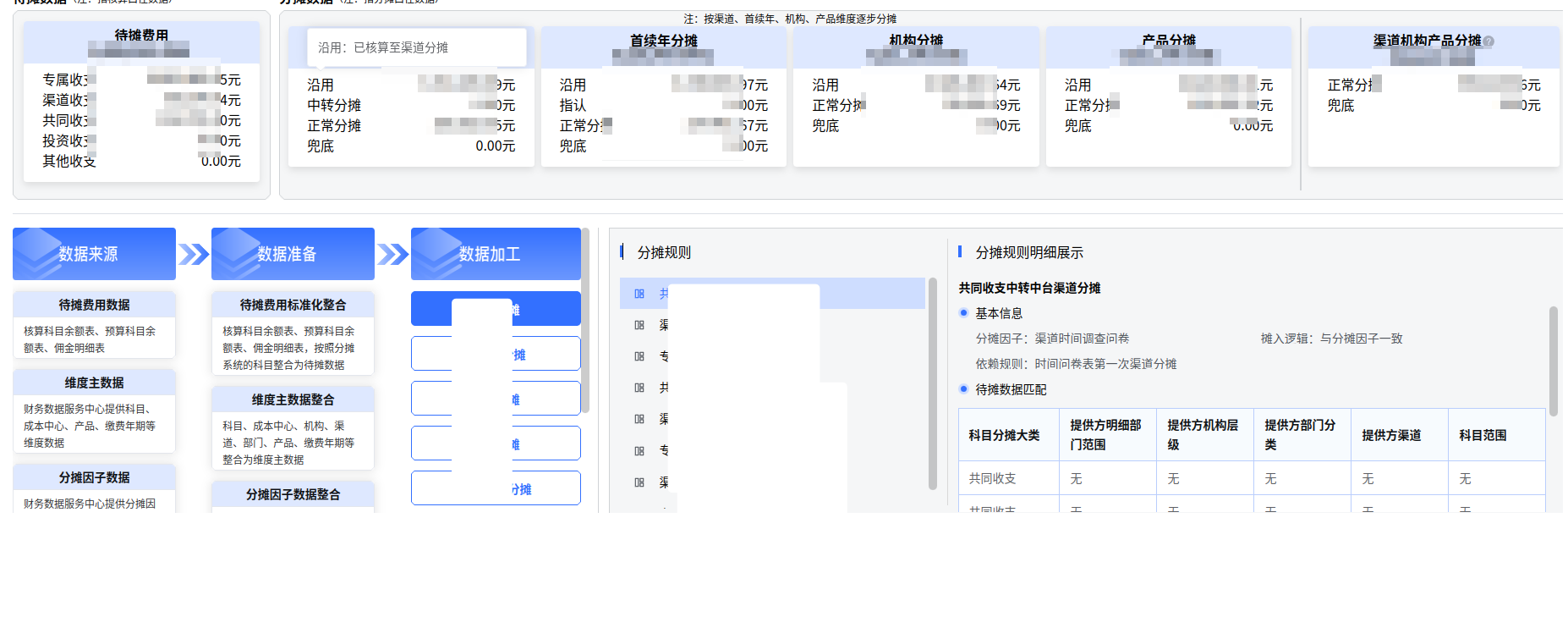The image size is (1568, 617).
Task: Click the grid icon of the highlighted 分摊规则 row
Action: coord(639,294)
